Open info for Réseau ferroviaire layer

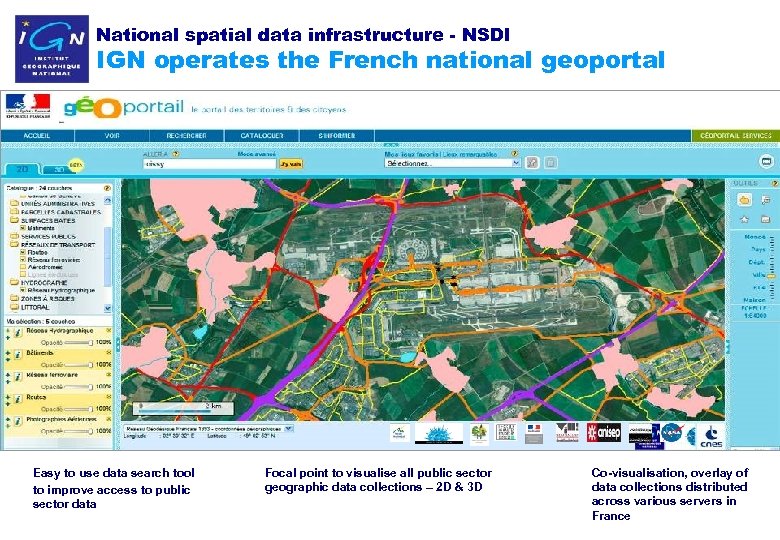[18, 377]
